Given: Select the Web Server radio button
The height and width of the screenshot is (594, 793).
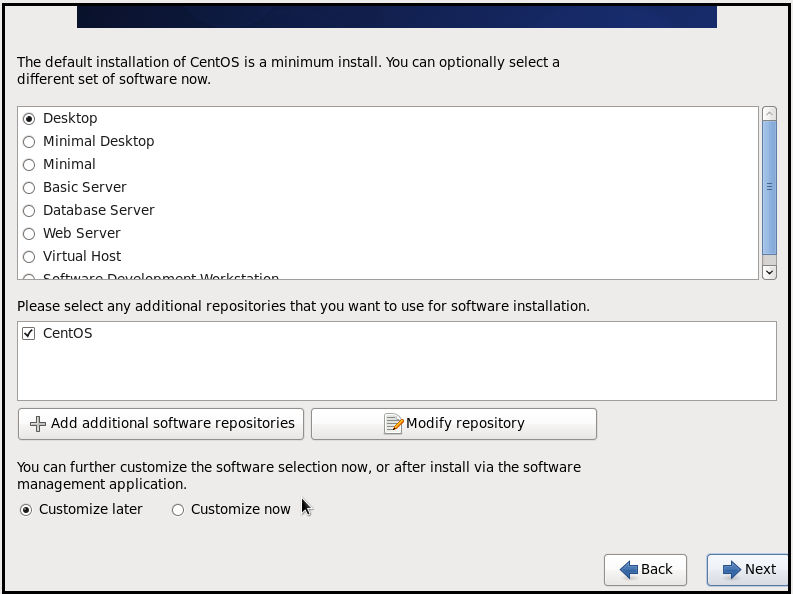Looking at the screenshot, I should pyautogui.click(x=29, y=234).
